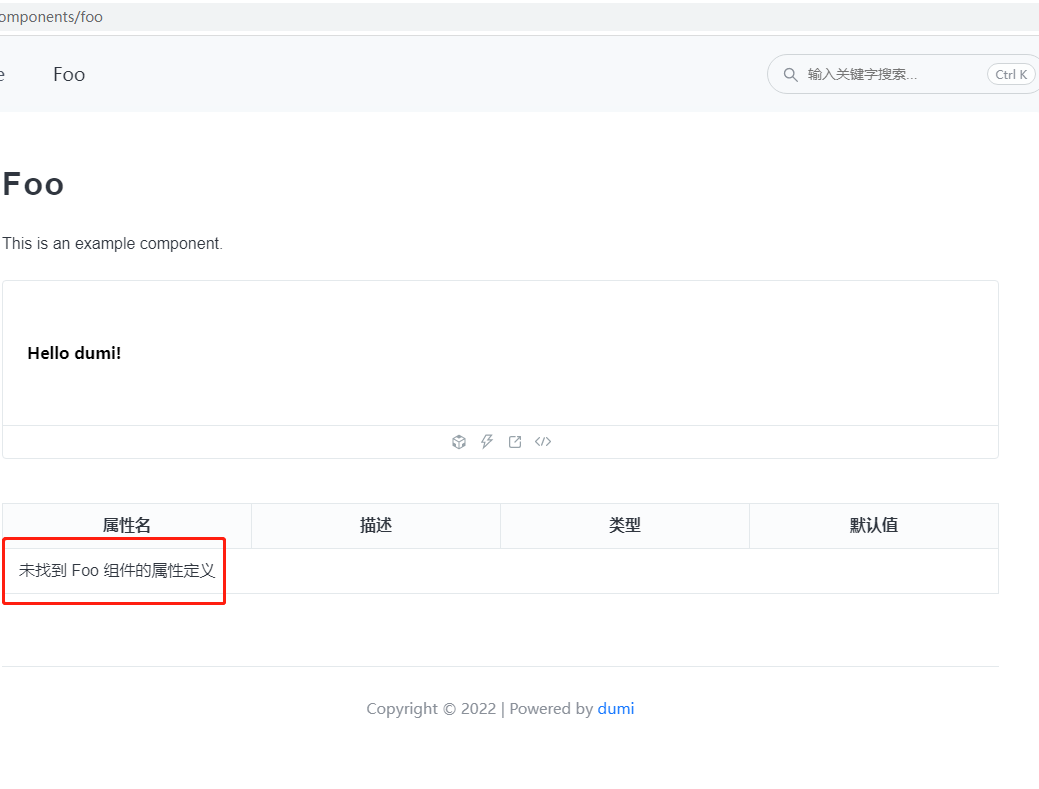Image resolution: width=1039 pixels, height=789 pixels.
Task: Click the 默认值 table header
Action: (x=873, y=525)
